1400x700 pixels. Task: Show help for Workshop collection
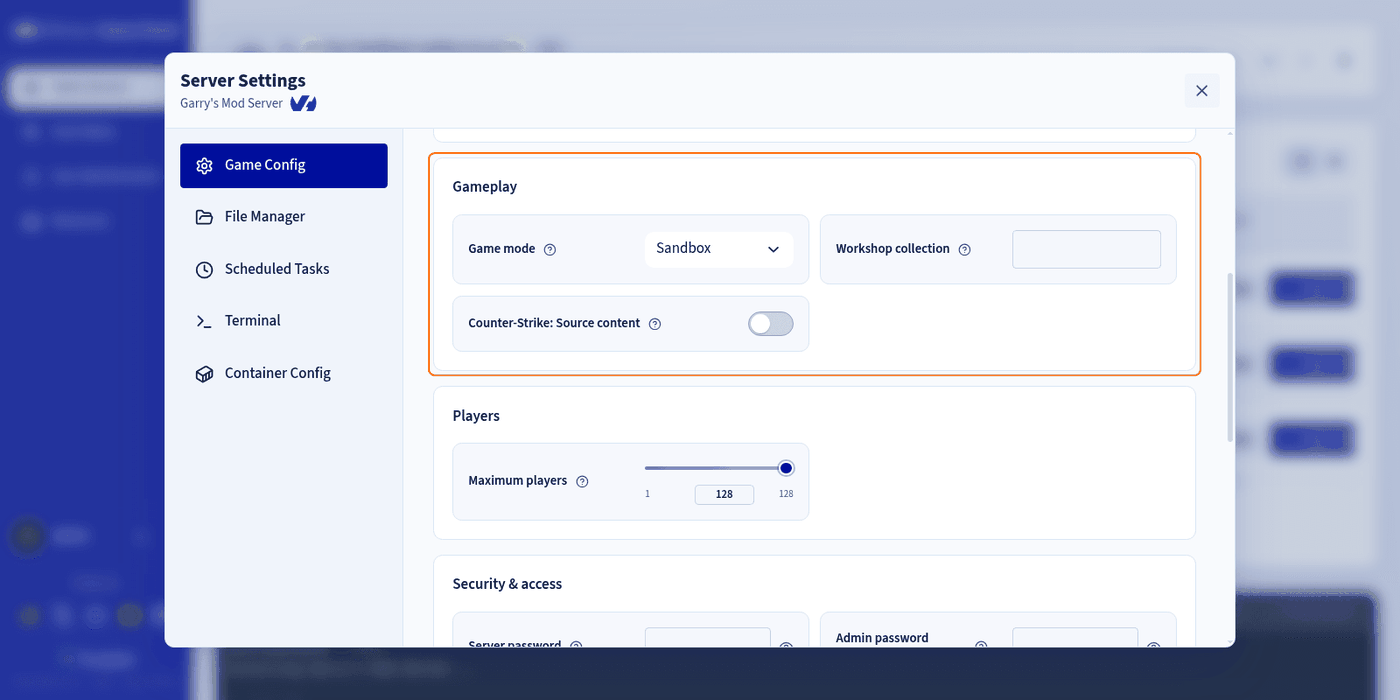pyautogui.click(x=965, y=249)
